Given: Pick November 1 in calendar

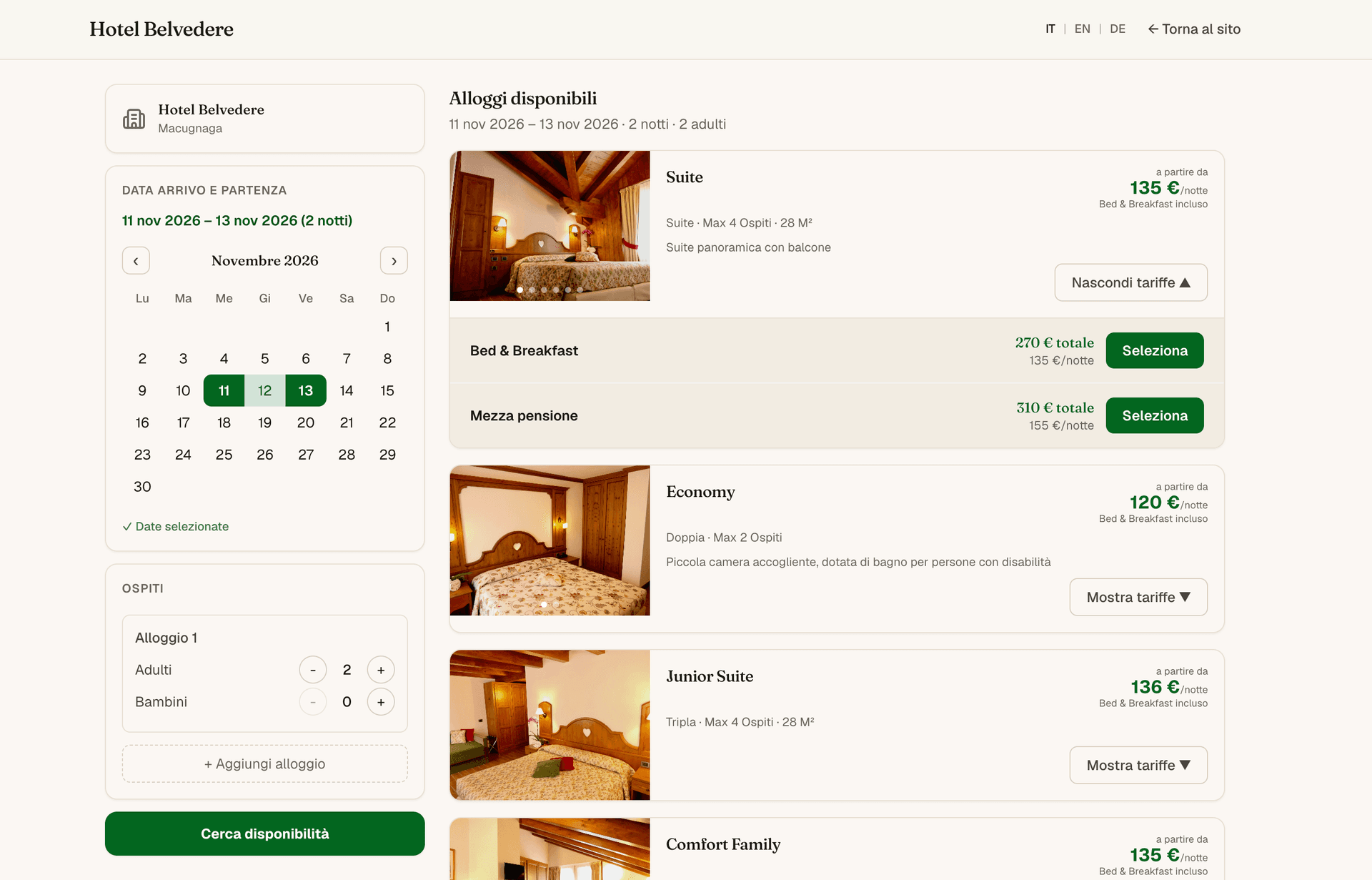Looking at the screenshot, I should tap(387, 327).
